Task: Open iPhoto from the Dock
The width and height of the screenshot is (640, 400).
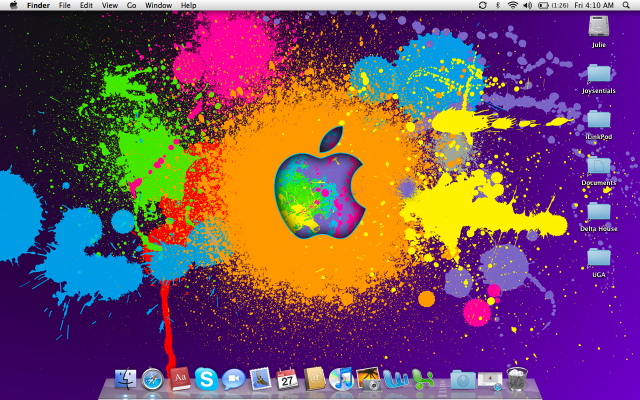Action: tap(368, 379)
